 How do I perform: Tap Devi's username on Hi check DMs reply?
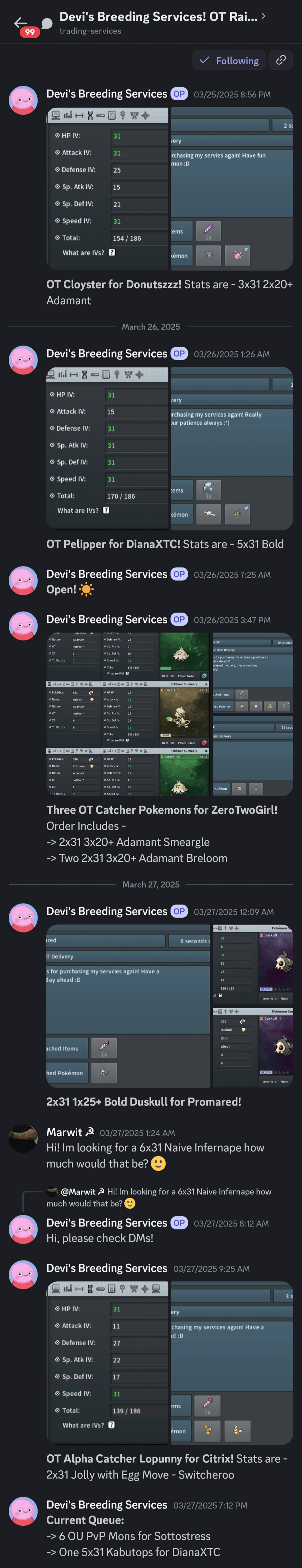click(x=107, y=1222)
